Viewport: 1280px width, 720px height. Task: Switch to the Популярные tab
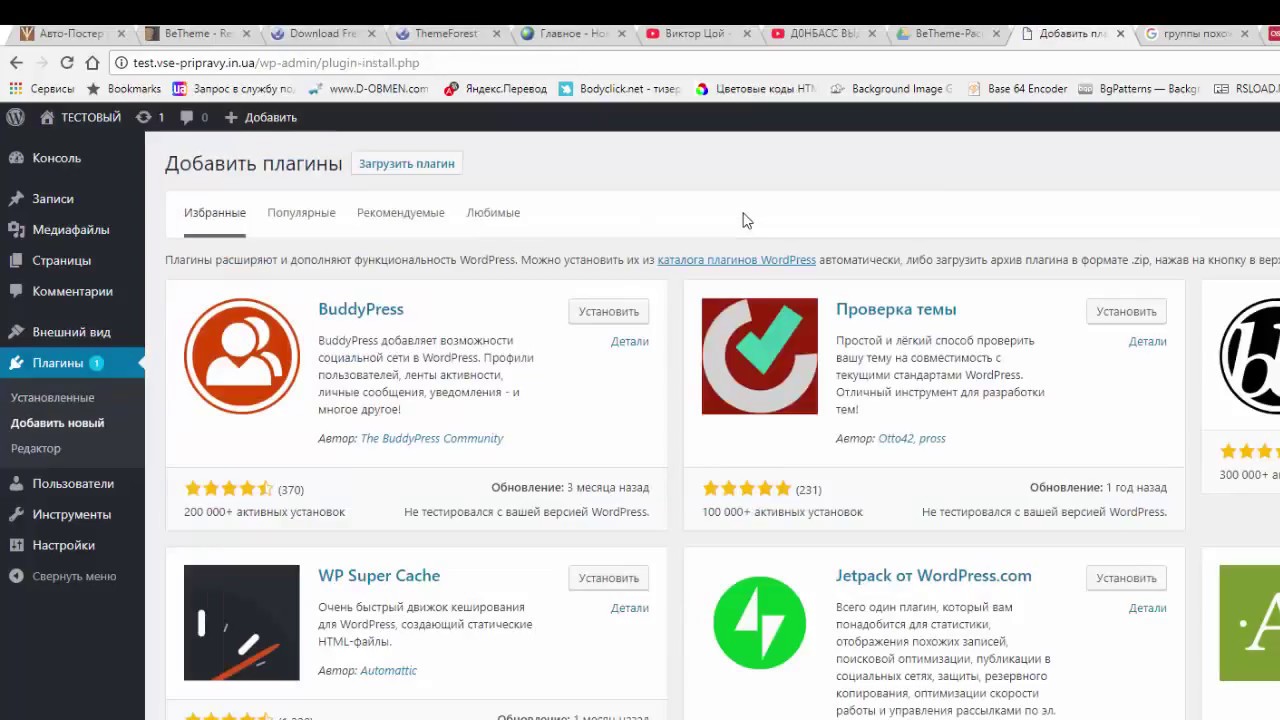tap(301, 213)
